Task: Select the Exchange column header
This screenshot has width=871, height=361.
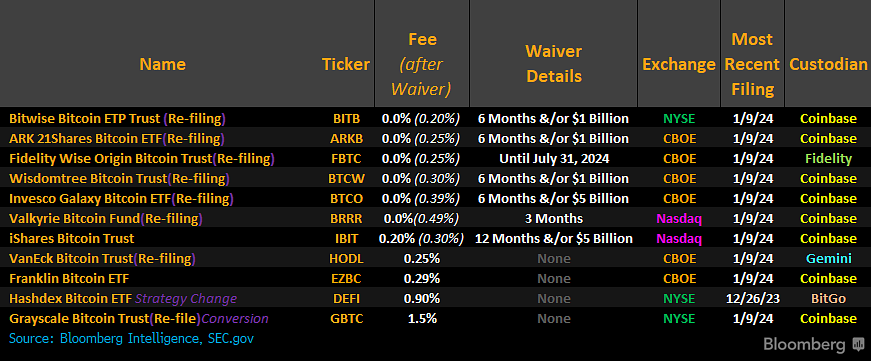Action: [x=679, y=64]
